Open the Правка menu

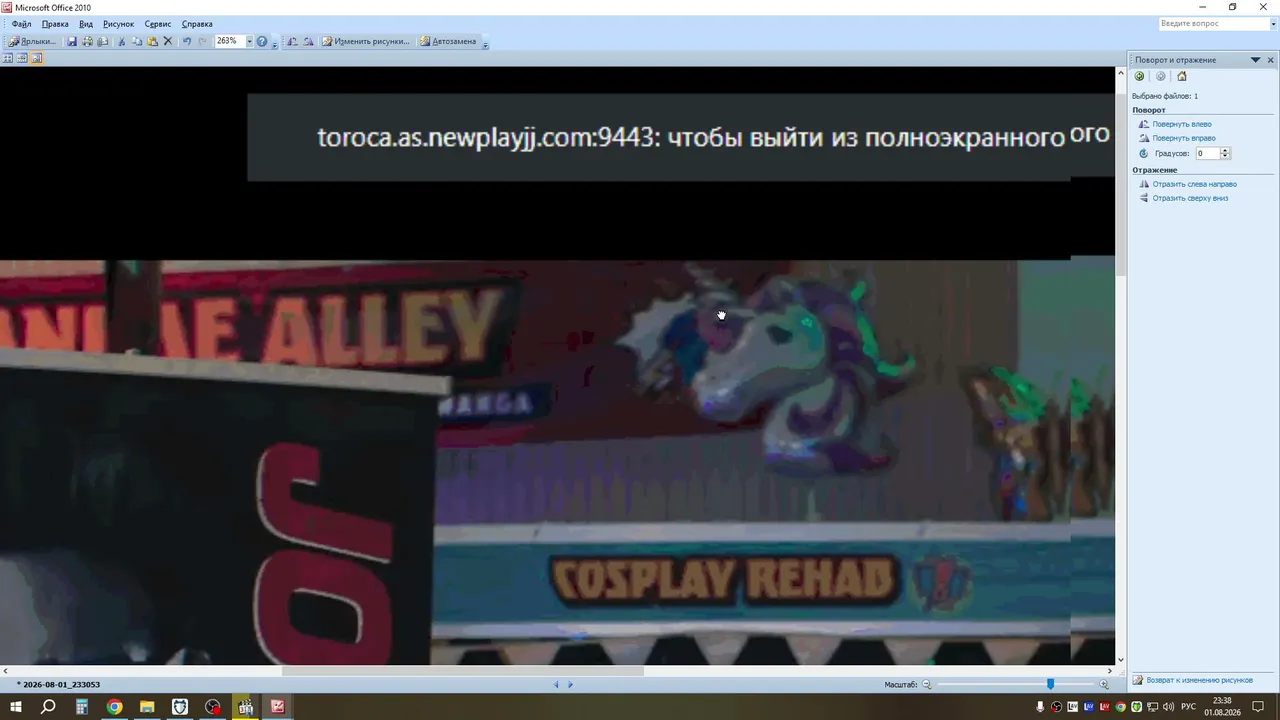tap(55, 24)
